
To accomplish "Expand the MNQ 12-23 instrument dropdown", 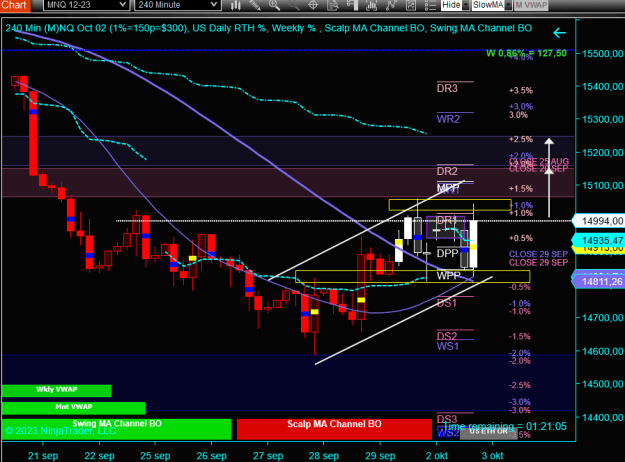I will pyautogui.click(x=123, y=5).
